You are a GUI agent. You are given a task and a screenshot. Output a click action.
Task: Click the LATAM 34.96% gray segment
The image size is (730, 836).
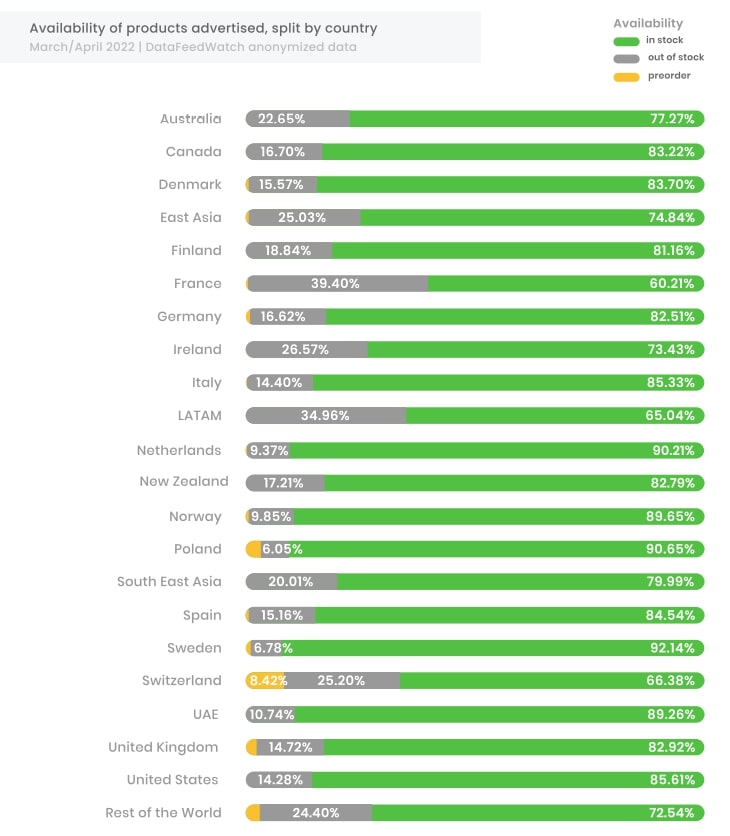click(x=325, y=415)
